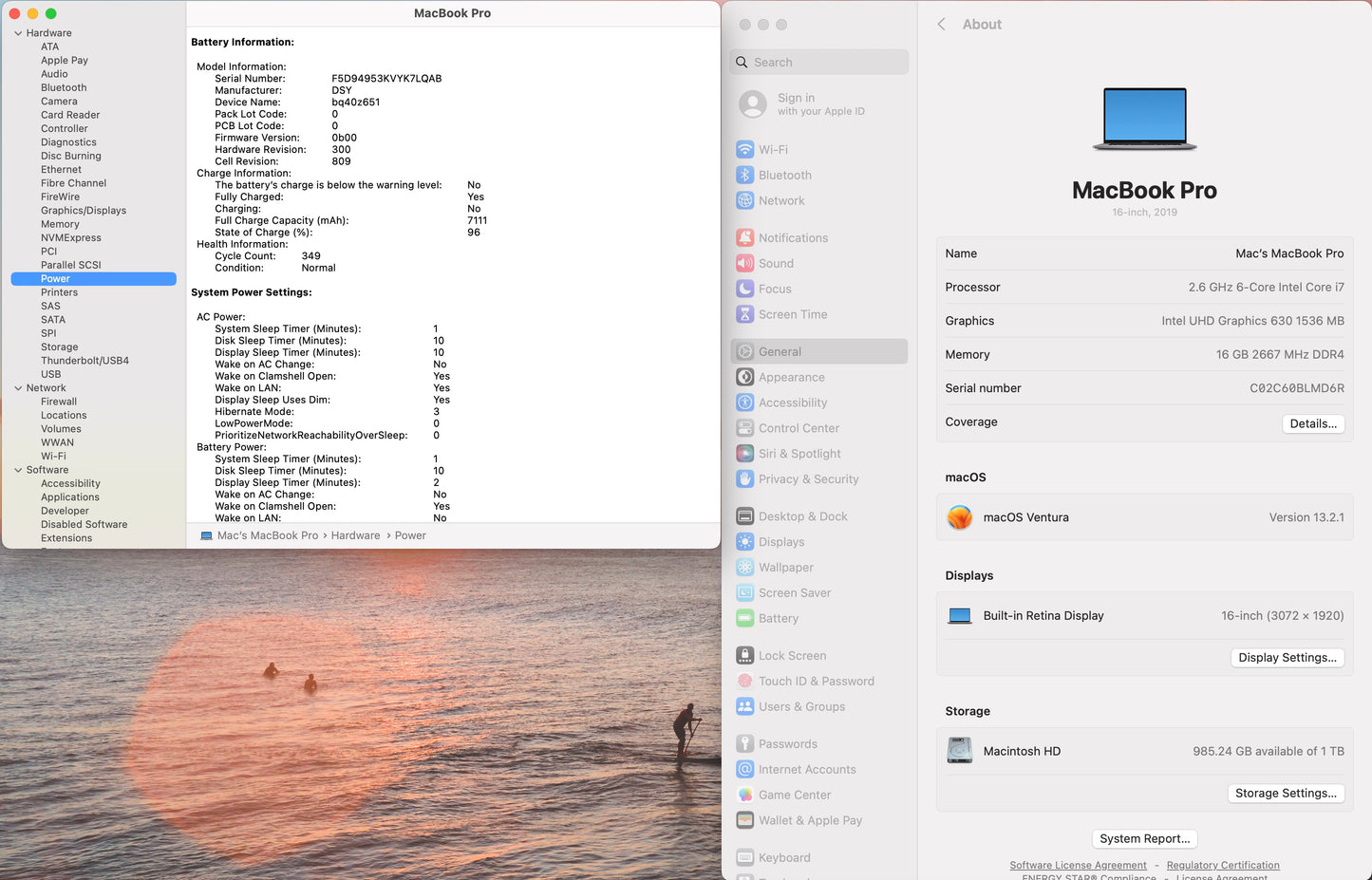Collapse the Software tree section
This screenshot has height=880, width=1372.
[x=18, y=470]
